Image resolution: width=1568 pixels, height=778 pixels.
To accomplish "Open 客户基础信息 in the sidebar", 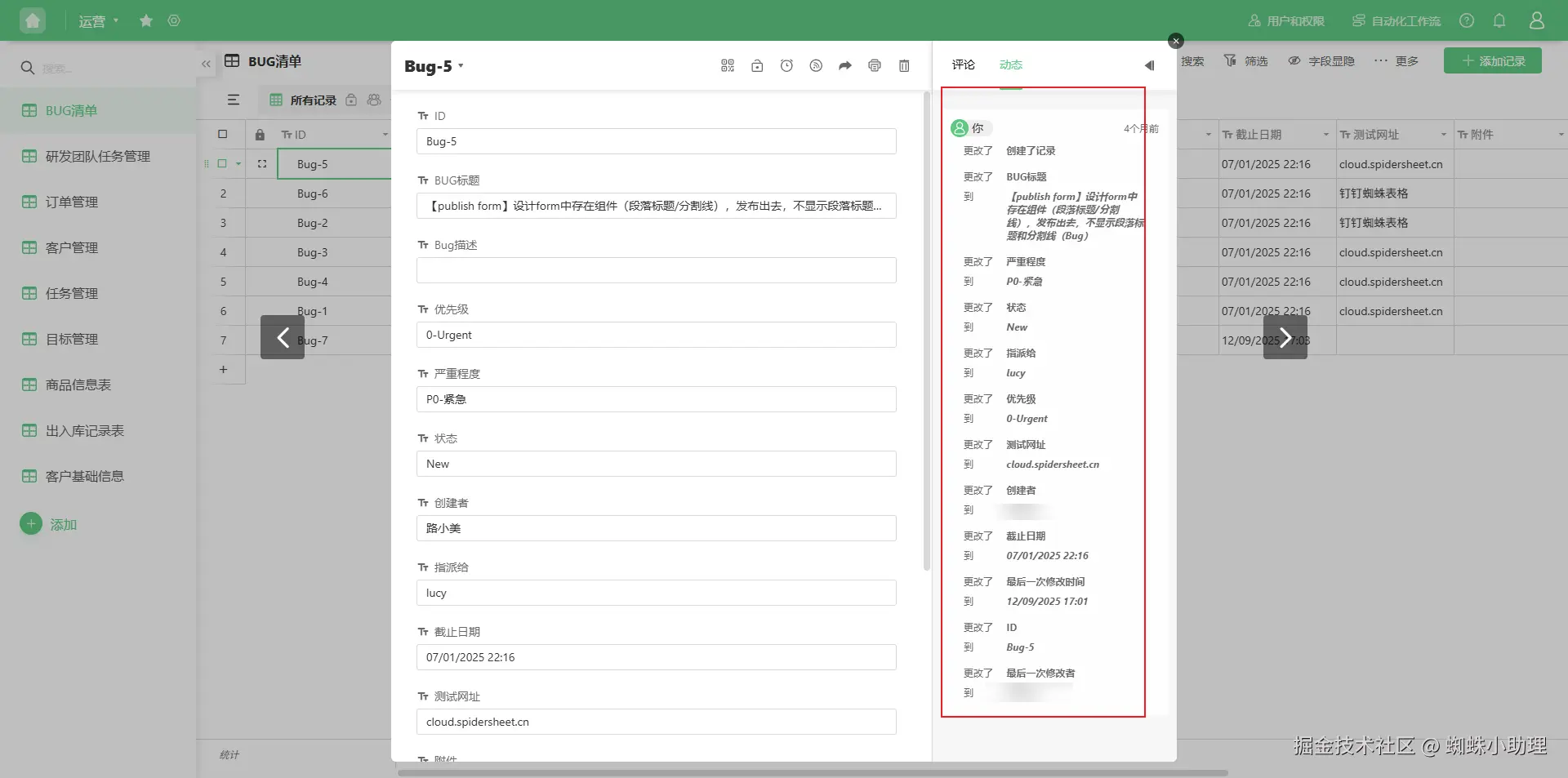I will coord(98,476).
